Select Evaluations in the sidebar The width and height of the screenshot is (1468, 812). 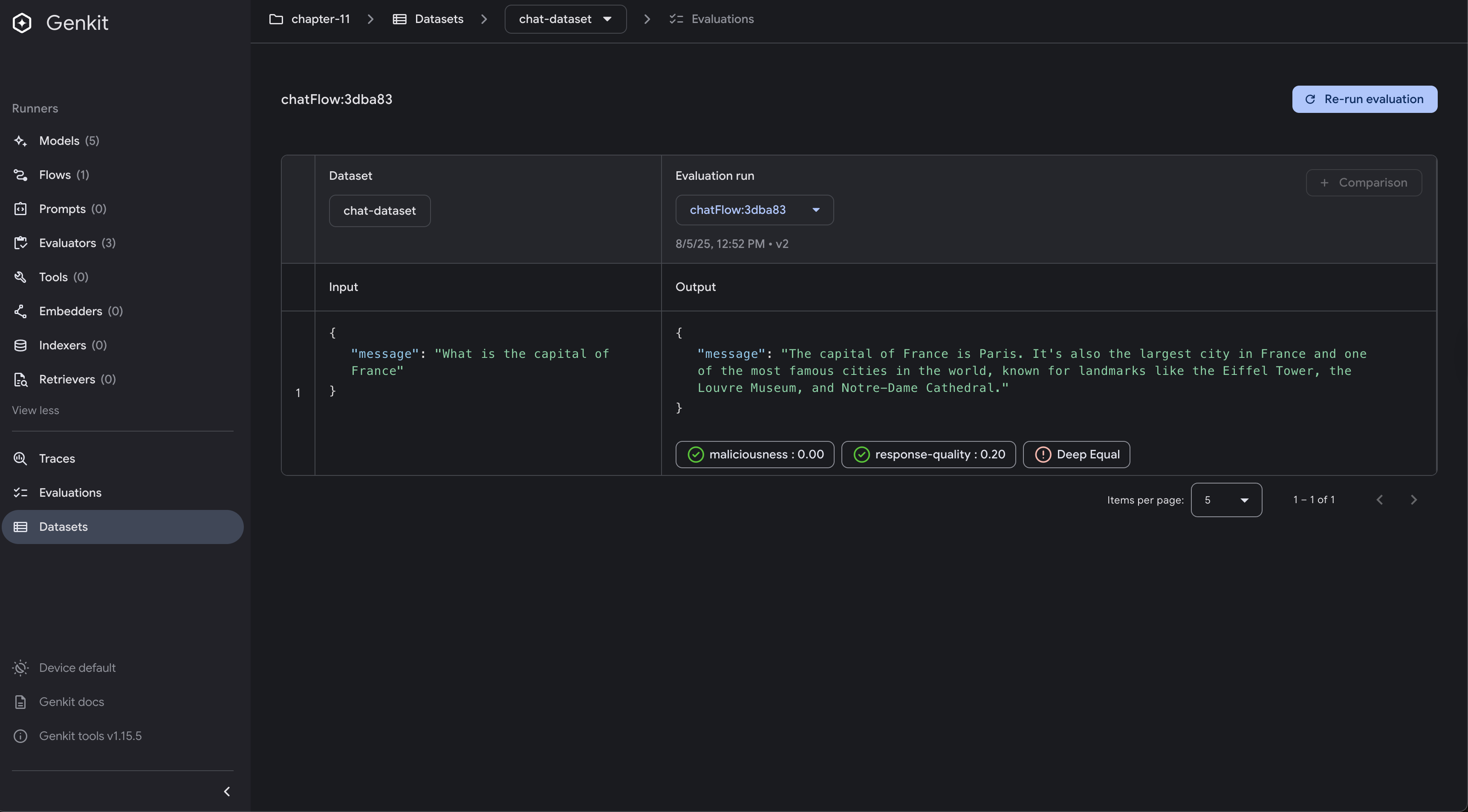point(122,492)
